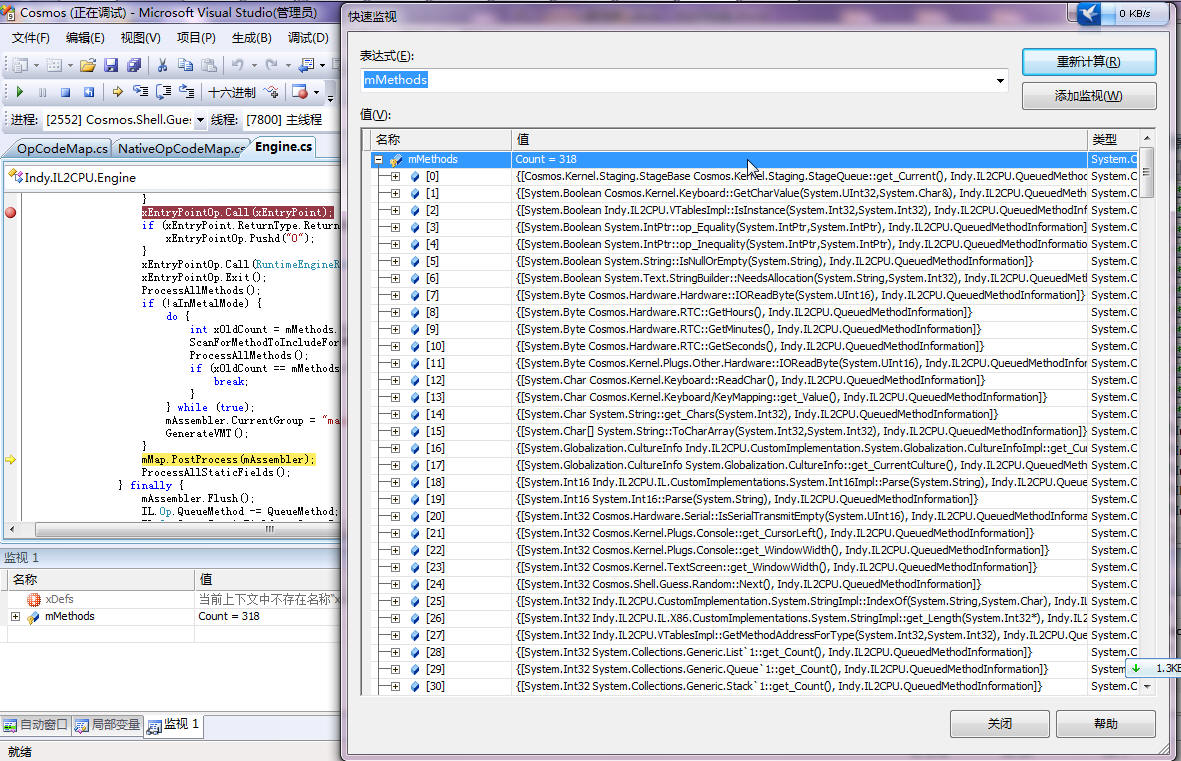Viewport: 1181px width, 761px height.
Task: Click 线程 [7800] 主线程 selector
Action: tap(284, 120)
